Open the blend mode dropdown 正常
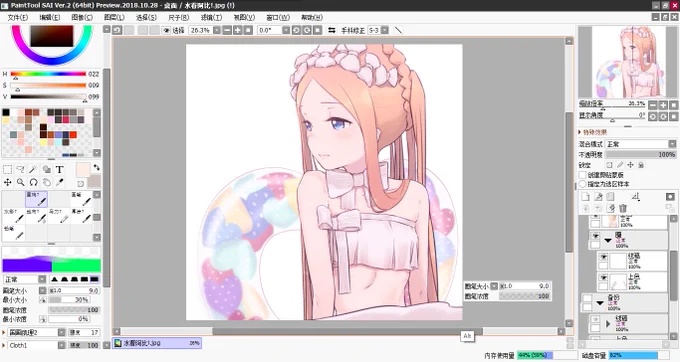This screenshot has width=680, height=362. coord(641,144)
